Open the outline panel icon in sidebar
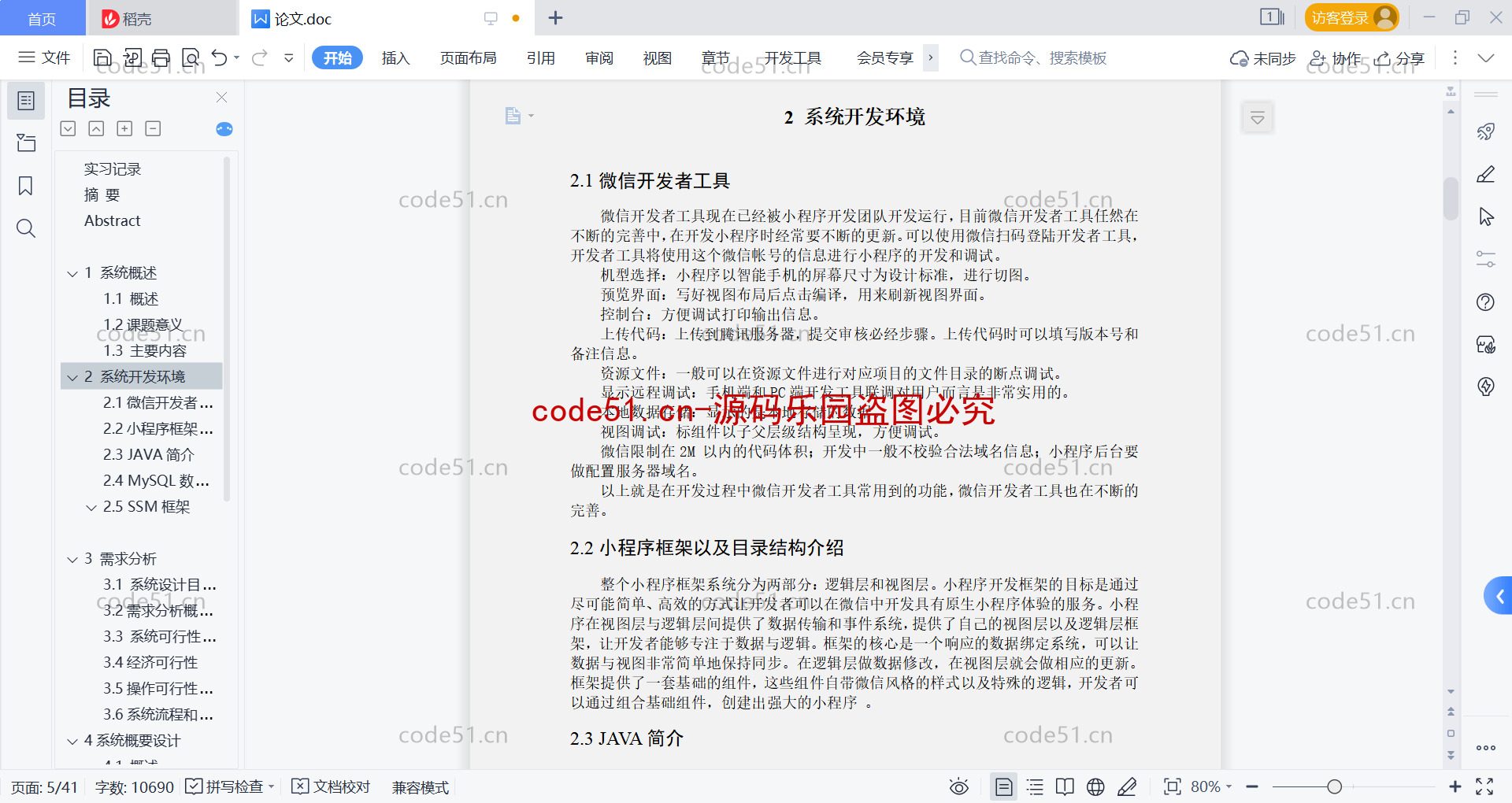The height and width of the screenshot is (803, 1512). point(26,101)
